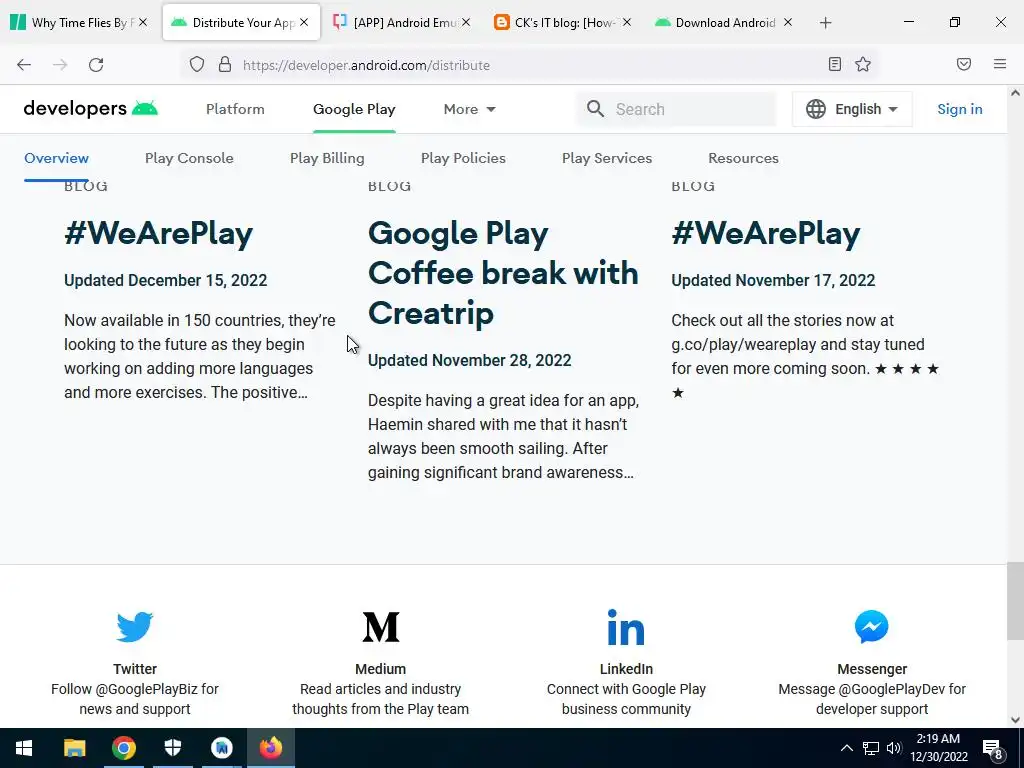Open File Explorer from taskbar
This screenshot has height=768, width=1024.
point(74,748)
